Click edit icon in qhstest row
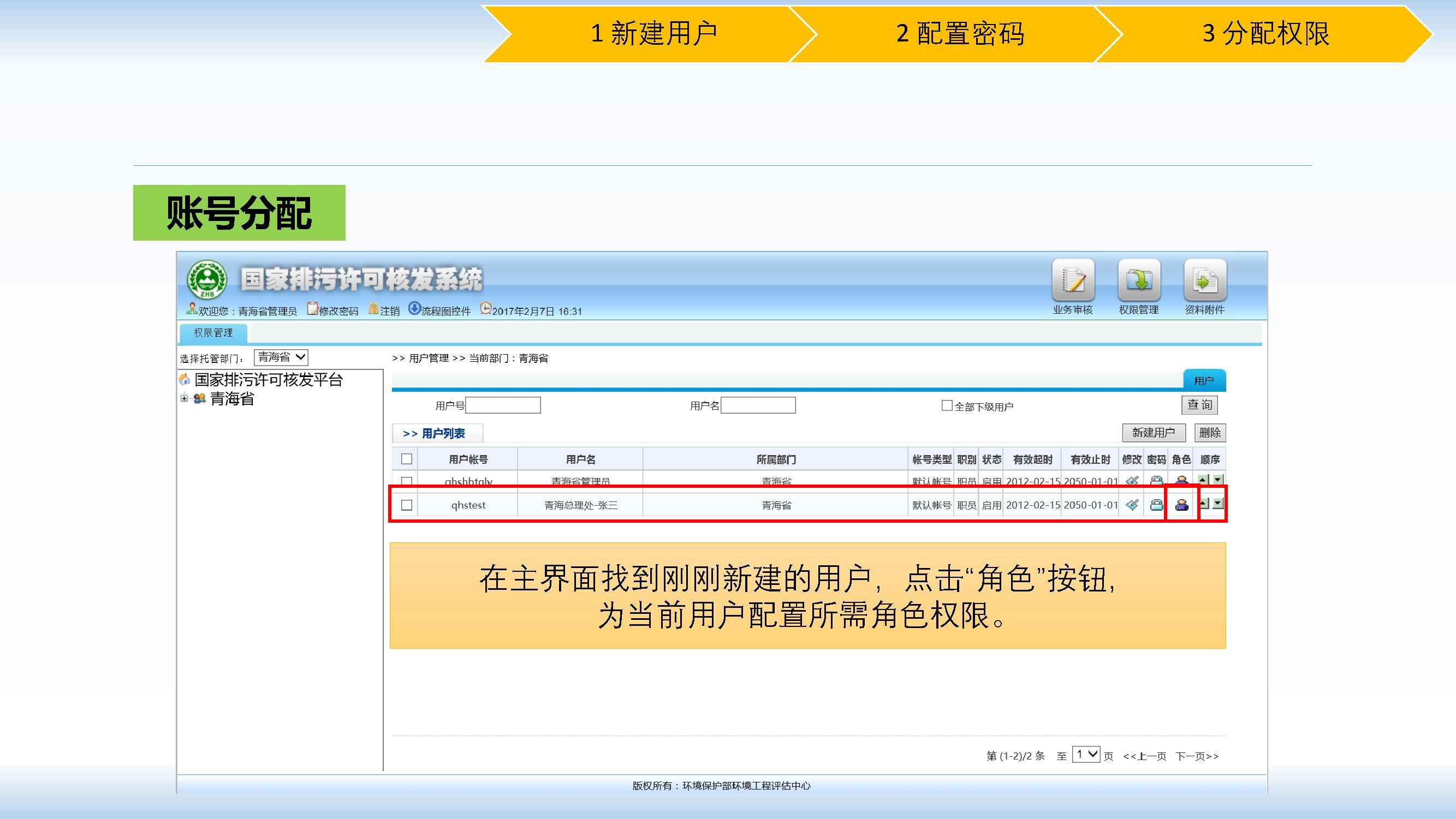 point(1132,505)
